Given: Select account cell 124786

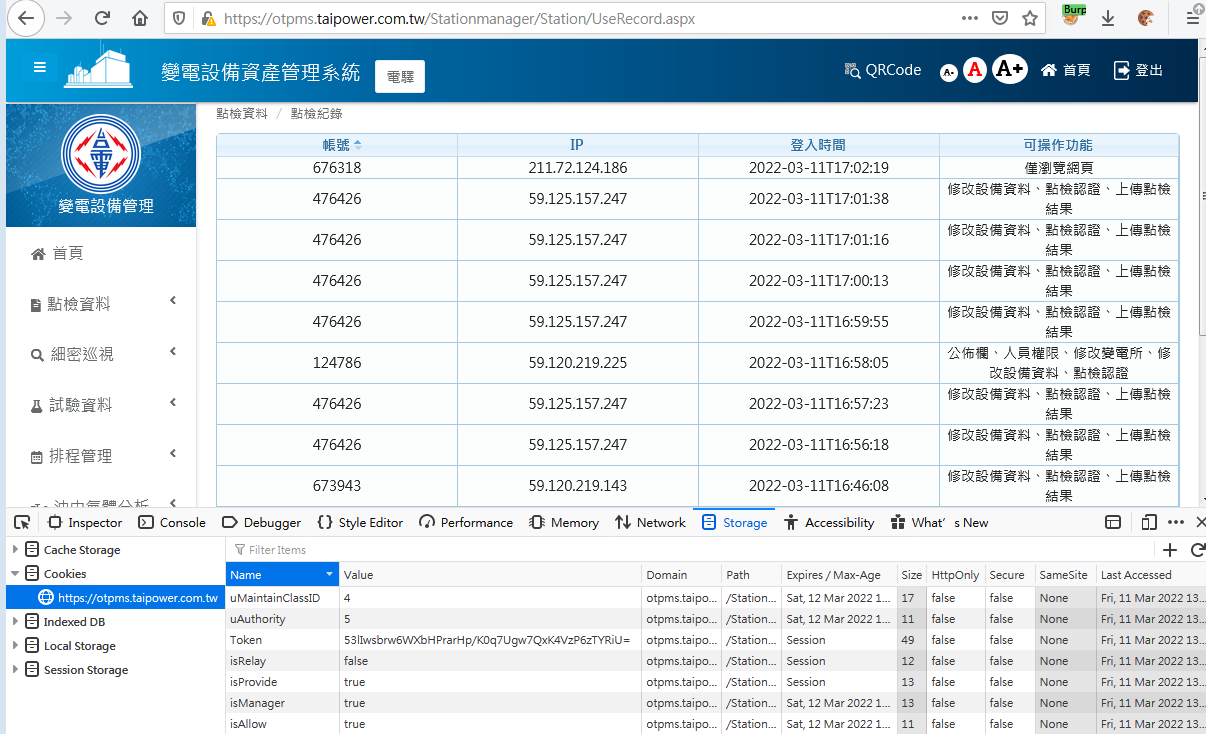Looking at the screenshot, I should [337, 363].
